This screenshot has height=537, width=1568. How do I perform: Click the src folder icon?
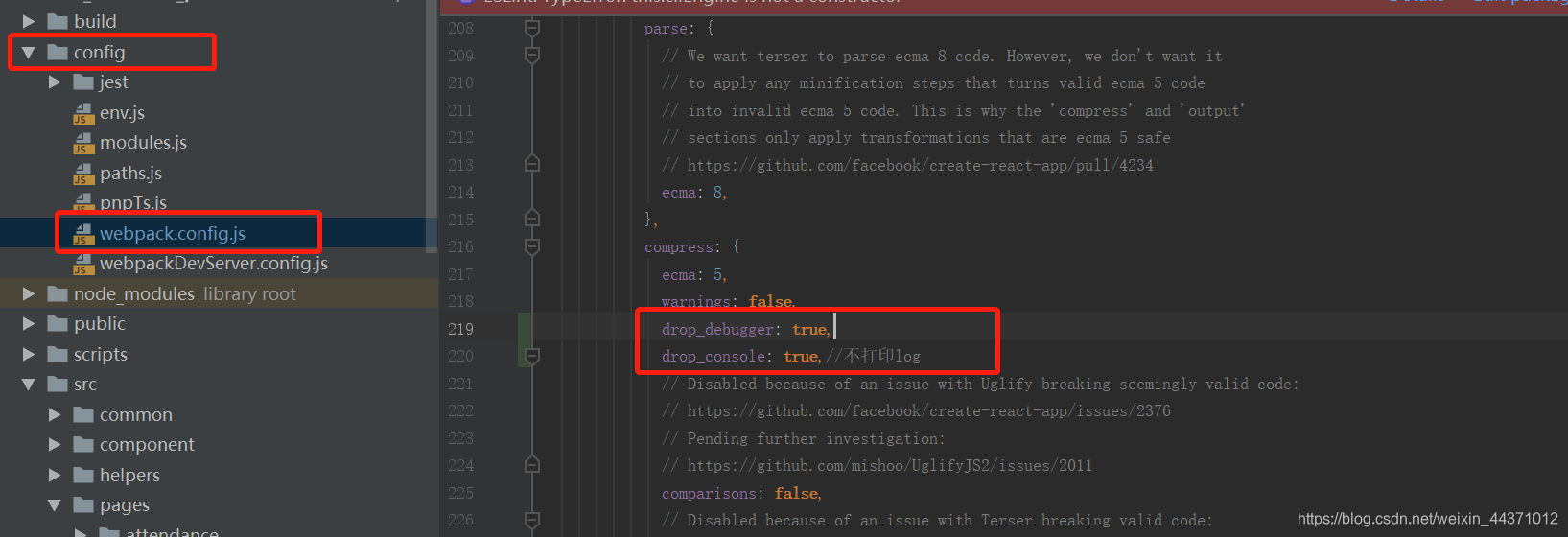click(58, 385)
